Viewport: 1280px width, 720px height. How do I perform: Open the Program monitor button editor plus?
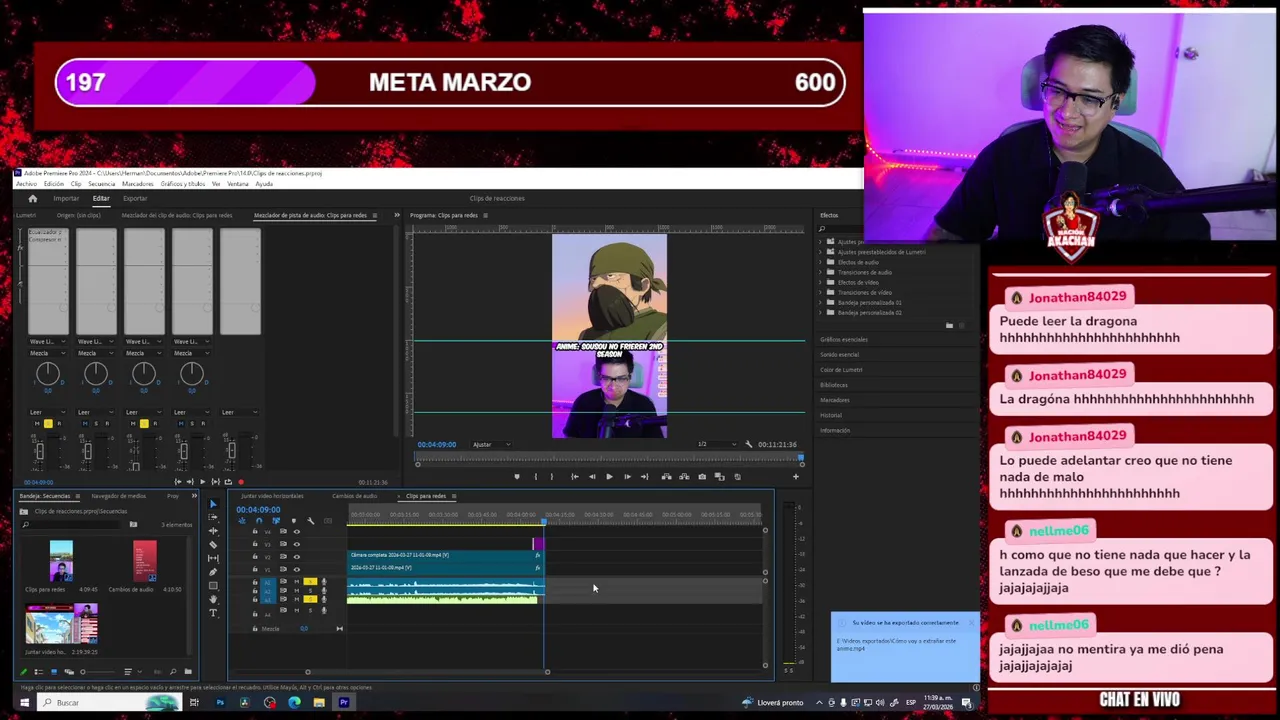796,477
